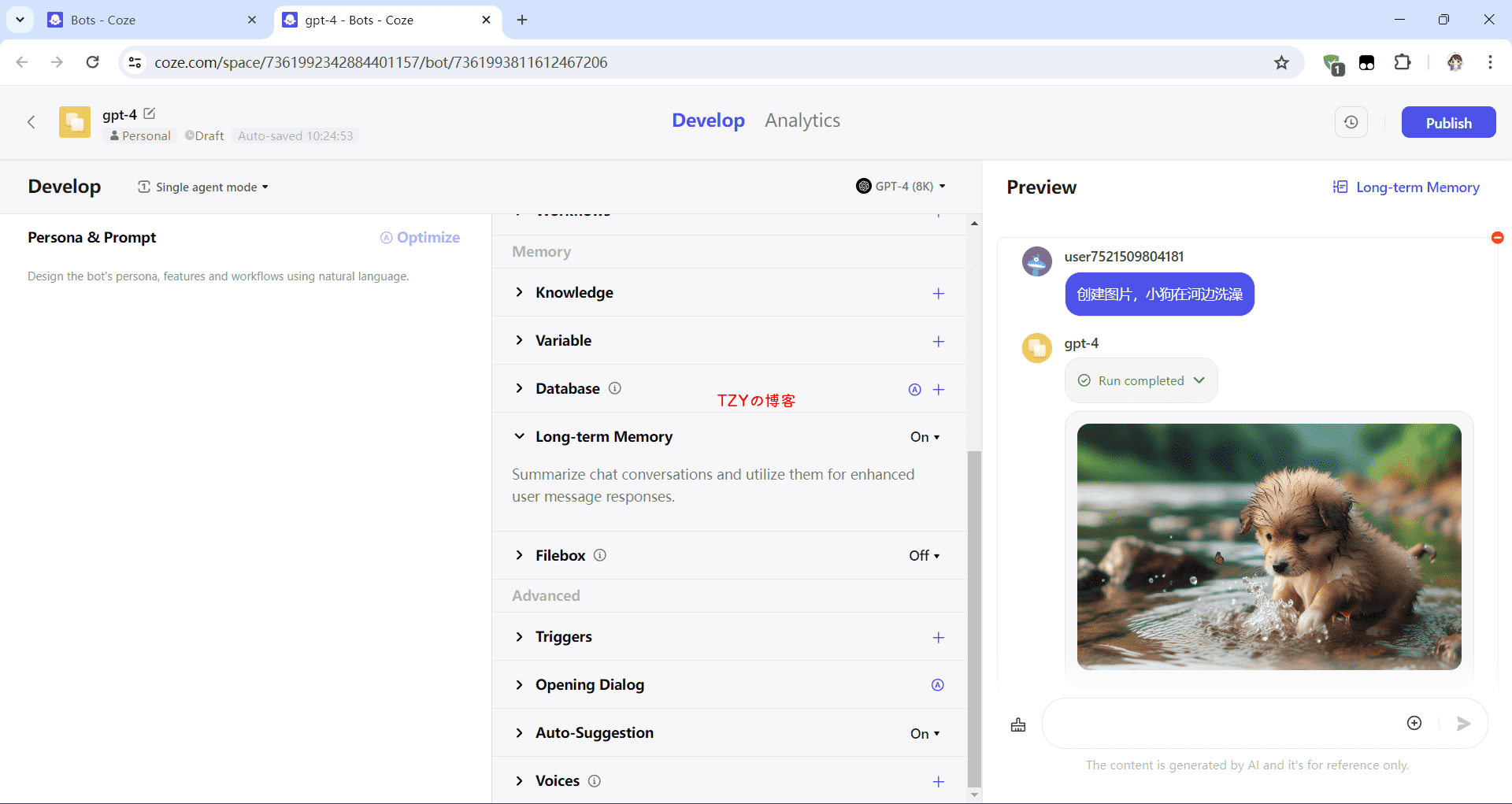Clear chat history with the broom icon

coord(1018,724)
